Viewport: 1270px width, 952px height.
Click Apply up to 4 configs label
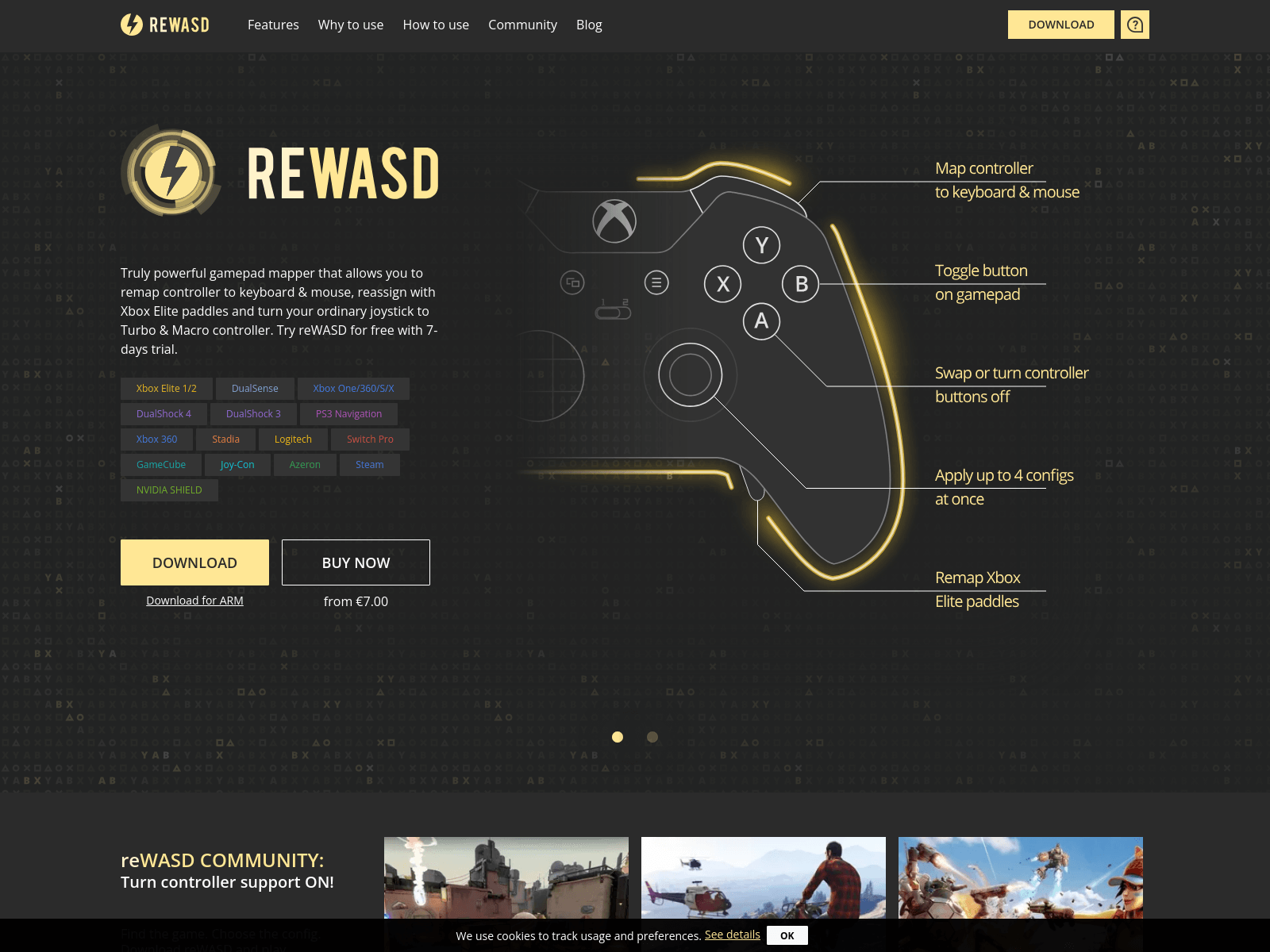(1004, 487)
